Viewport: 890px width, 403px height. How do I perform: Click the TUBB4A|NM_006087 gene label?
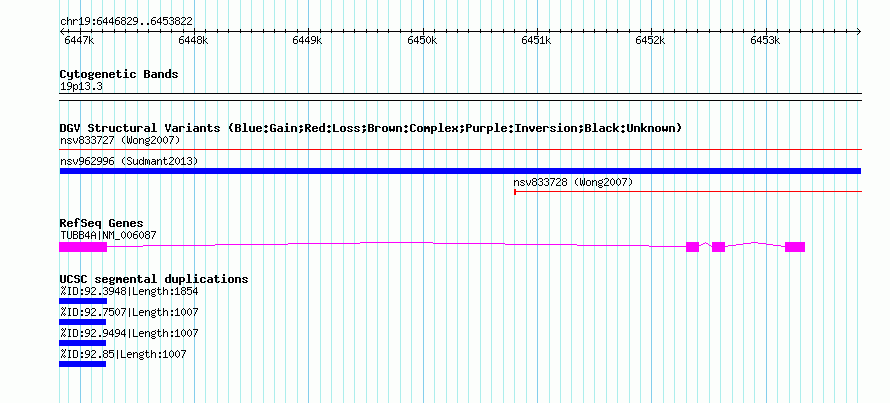point(108,235)
